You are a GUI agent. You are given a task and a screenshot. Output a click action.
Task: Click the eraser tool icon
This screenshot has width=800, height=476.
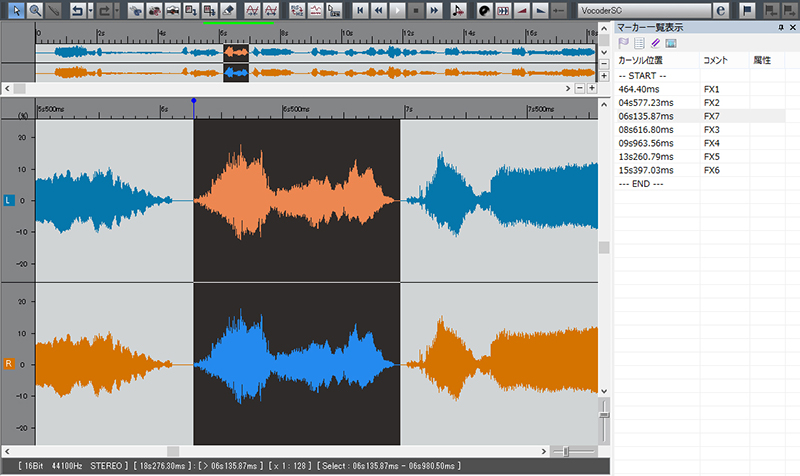pos(228,10)
